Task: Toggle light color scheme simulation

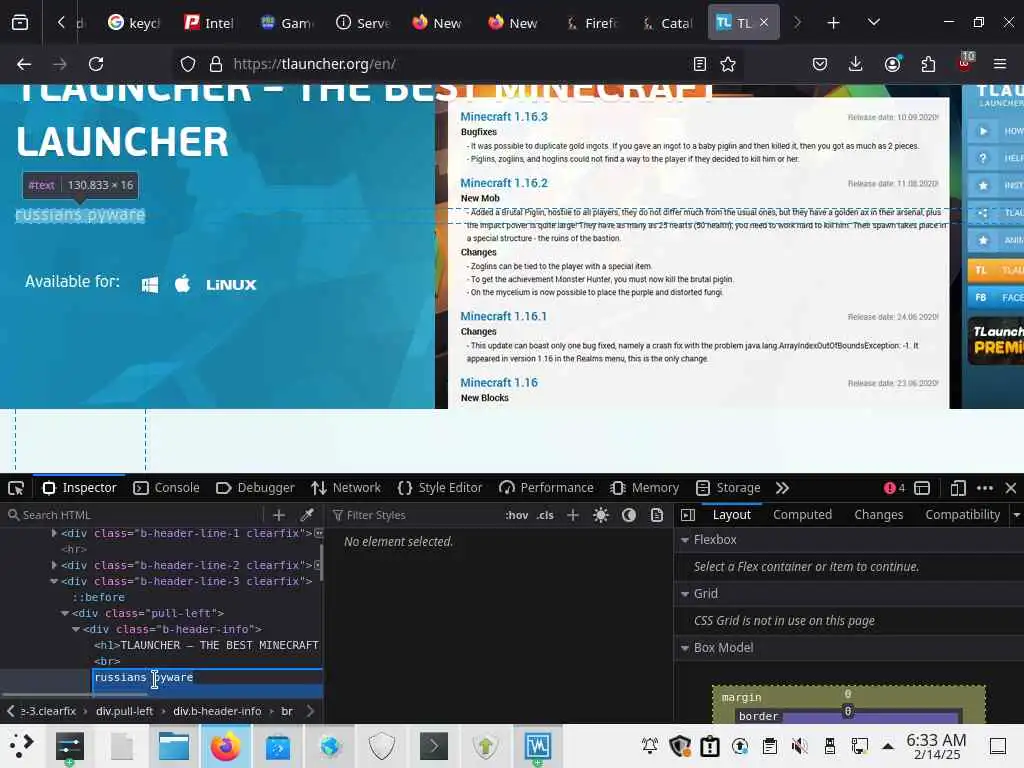Action: (x=601, y=515)
